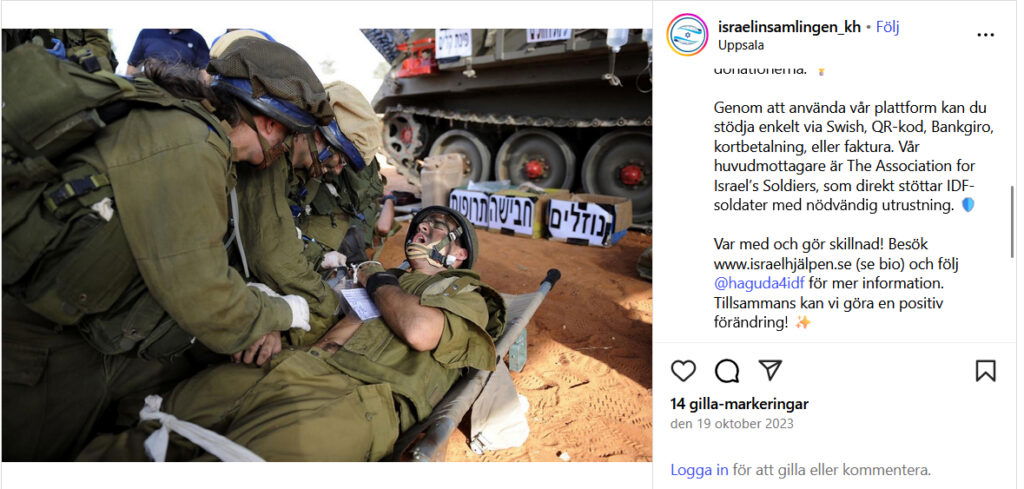Click the Följ link to follow the account

pyautogui.click(x=888, y=27)
